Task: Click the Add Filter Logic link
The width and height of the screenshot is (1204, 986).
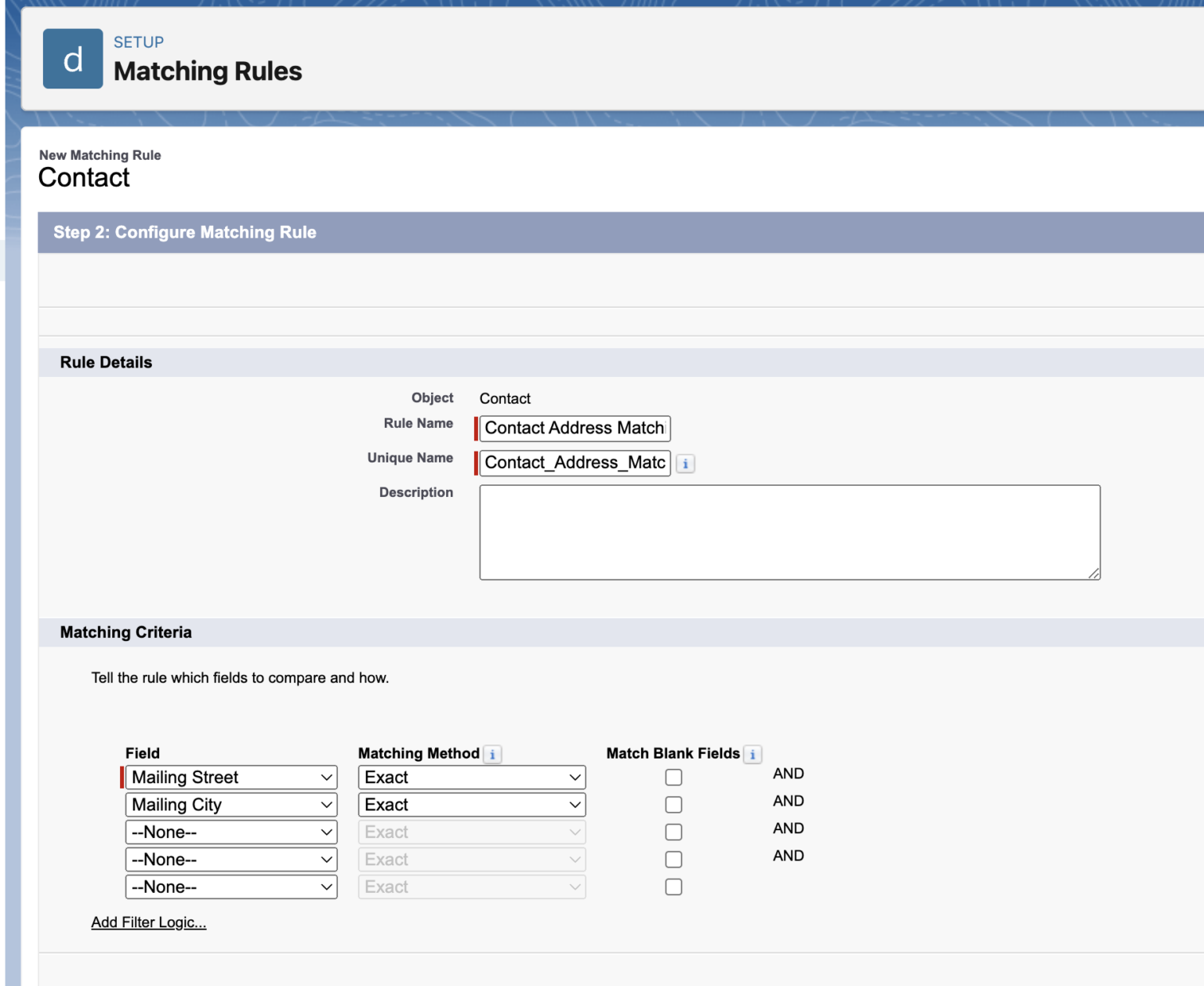Action: 149,923
